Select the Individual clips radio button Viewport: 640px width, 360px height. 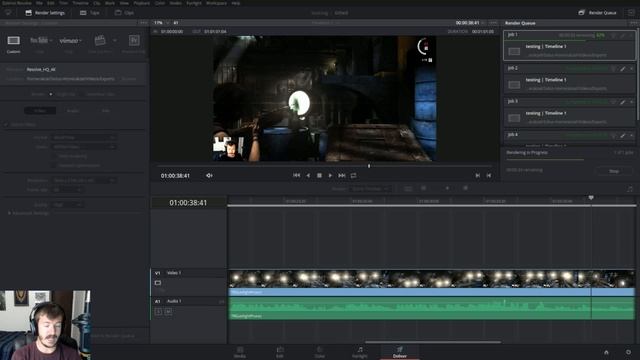pyautogui.click(x=82, y=94)
